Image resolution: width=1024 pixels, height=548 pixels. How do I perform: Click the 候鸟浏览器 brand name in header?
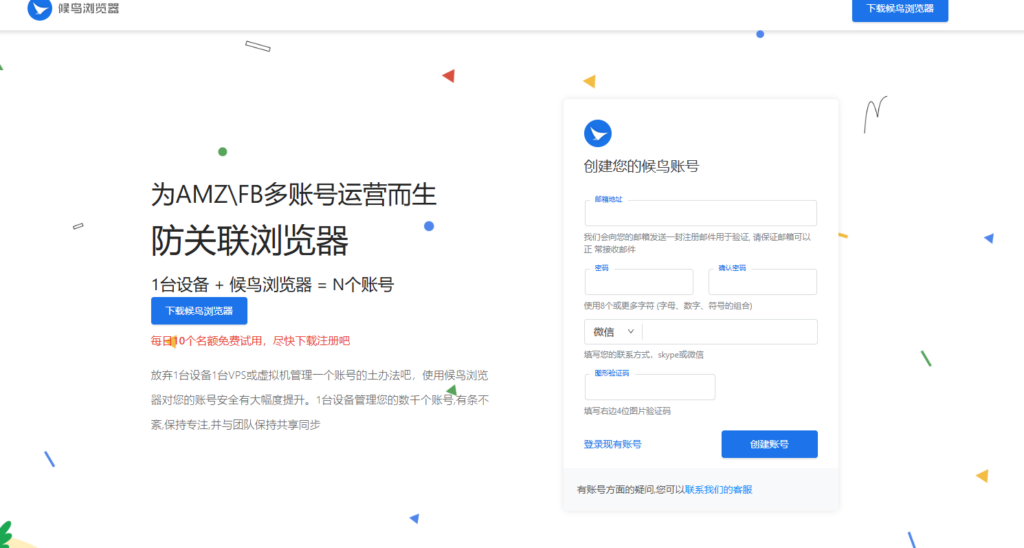[x=90, y=10]
